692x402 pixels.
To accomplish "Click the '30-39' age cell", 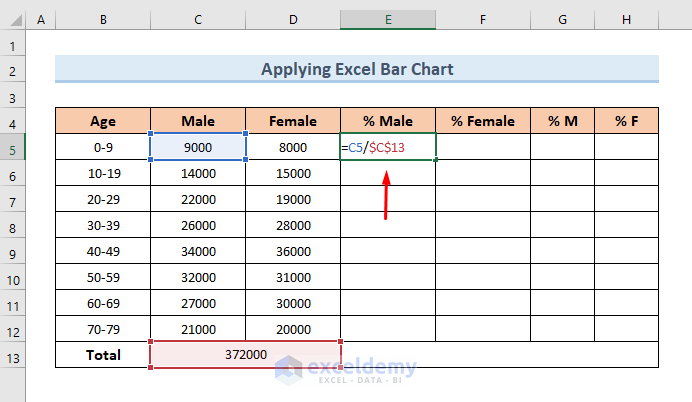I will [103, 225].
